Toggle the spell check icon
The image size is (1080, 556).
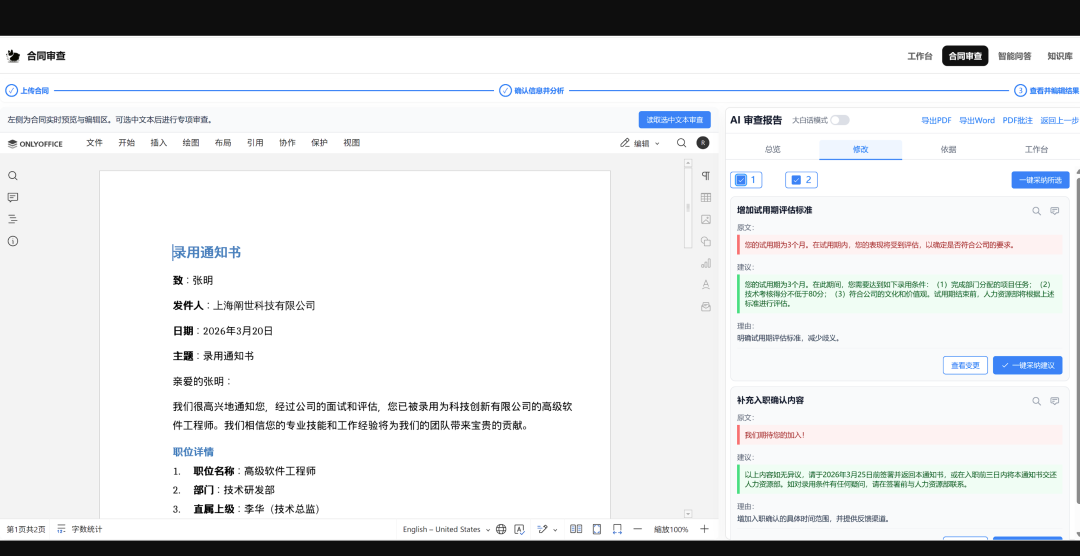(x=520, y=529)
